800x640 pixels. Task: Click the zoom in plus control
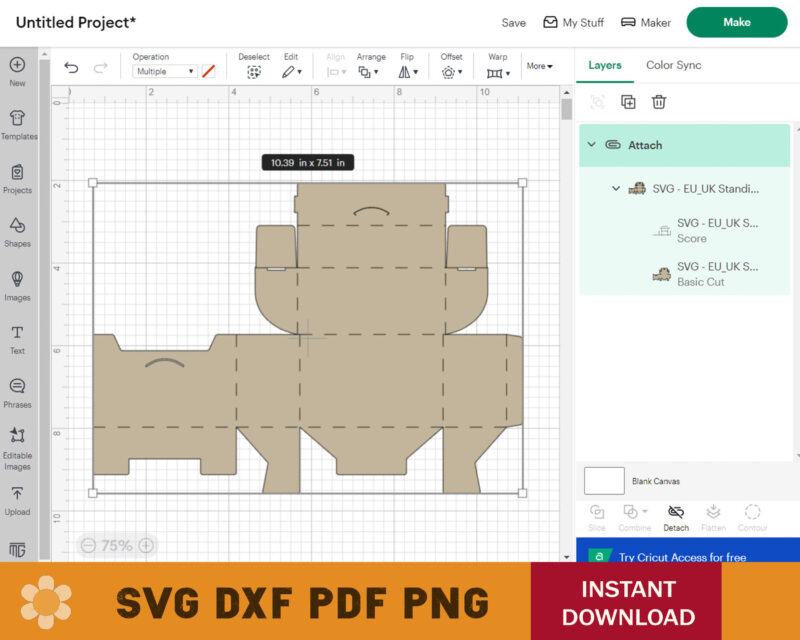(x=146, y=545)
